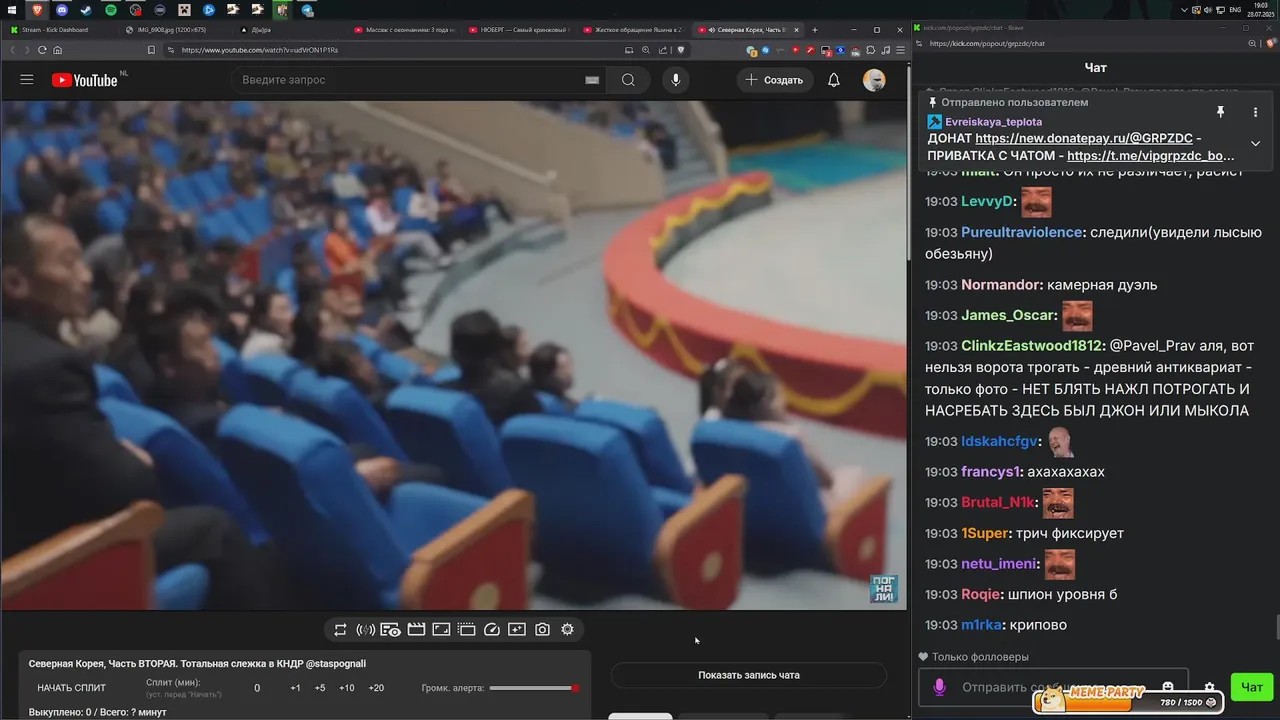Click the video player frame to pause
The width and height of the screenshot is (1280, 720).
coord(454,355)
